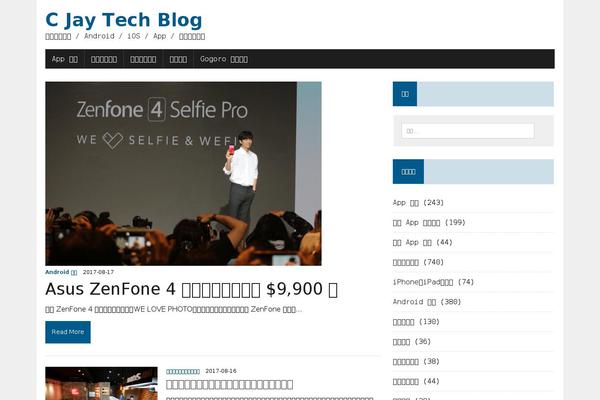Focus the sidebar search input field
The height and width of the screenshot is (400, 600).
coord(468,131)
